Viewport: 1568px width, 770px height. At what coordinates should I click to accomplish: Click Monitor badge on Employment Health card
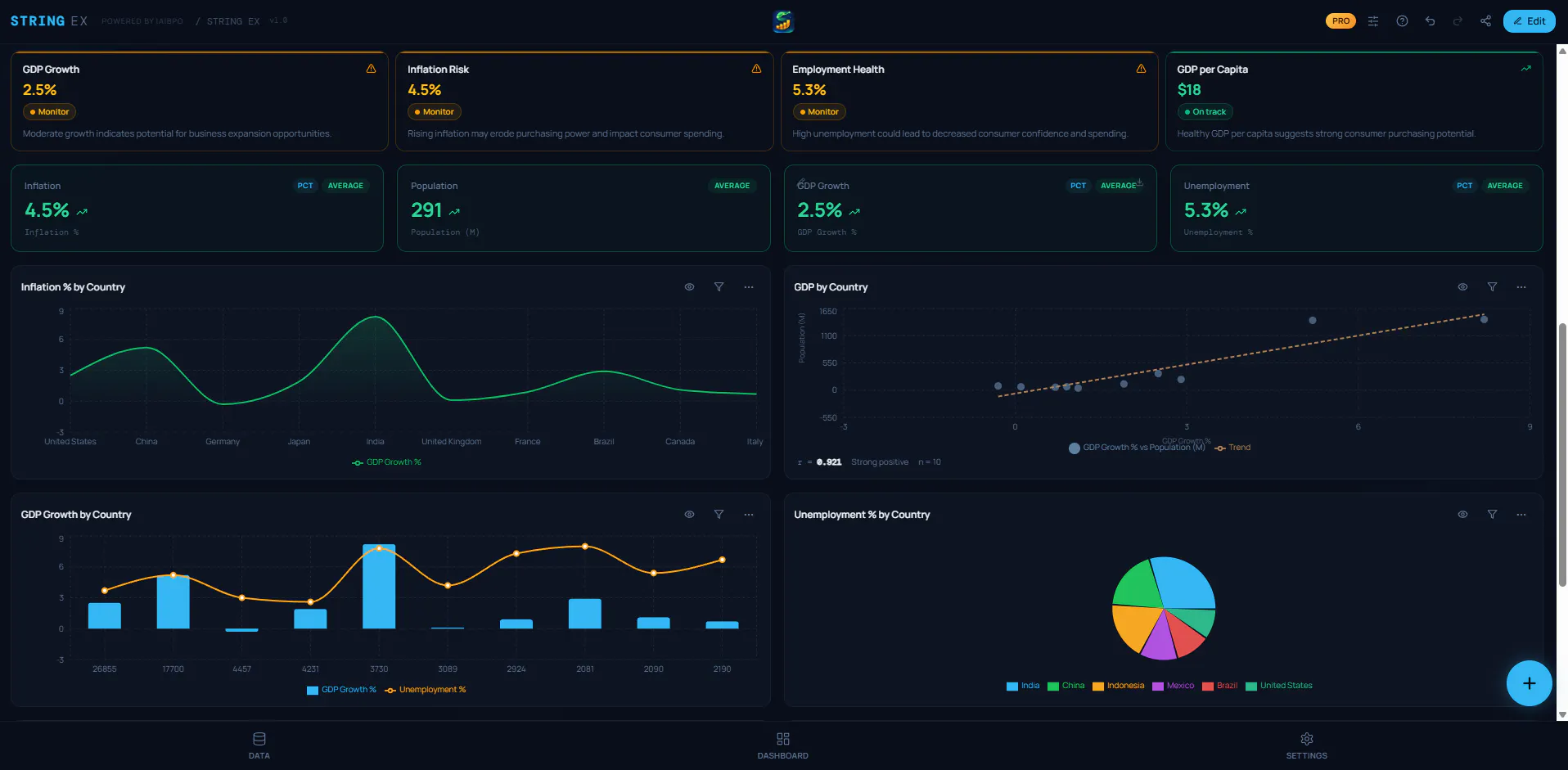pos(819,112)
